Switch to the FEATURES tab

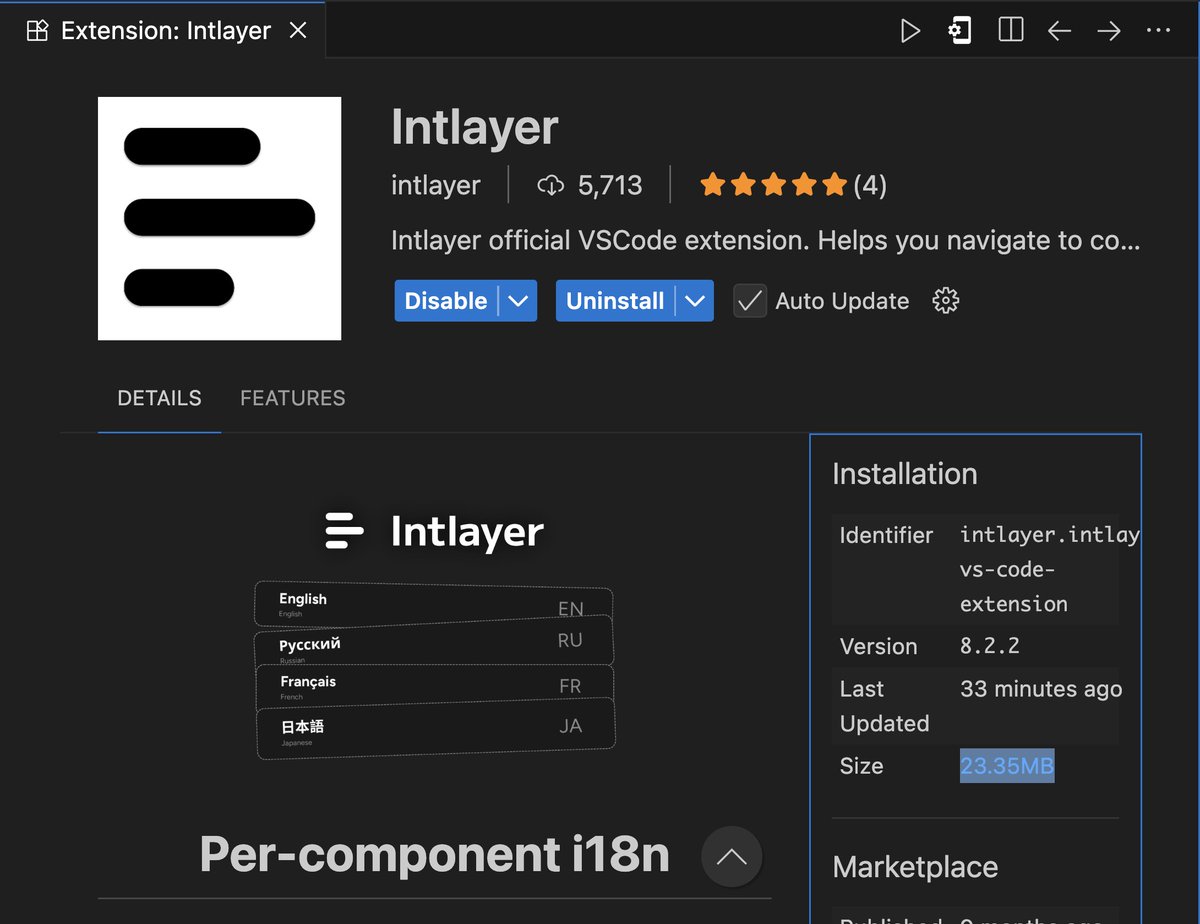click(293, 398)
